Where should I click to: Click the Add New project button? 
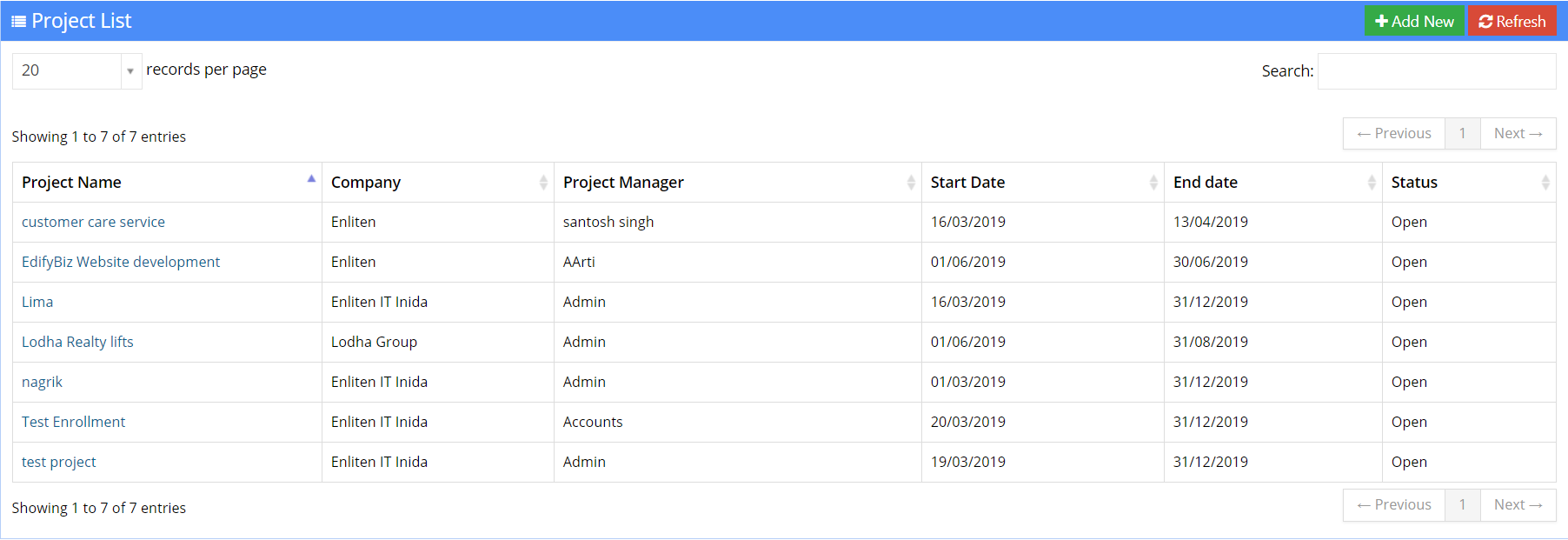pyautogui.click(x=1414, y=22)
